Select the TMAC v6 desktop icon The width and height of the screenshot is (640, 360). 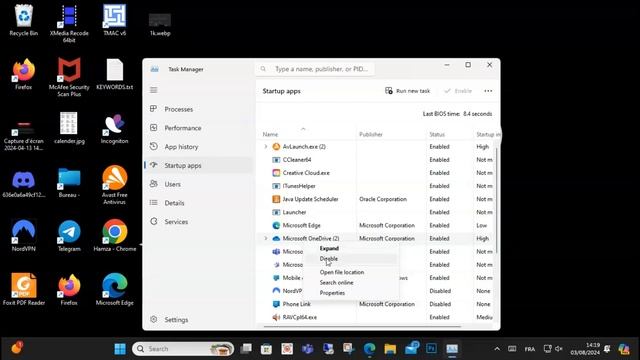pos(114,20)
